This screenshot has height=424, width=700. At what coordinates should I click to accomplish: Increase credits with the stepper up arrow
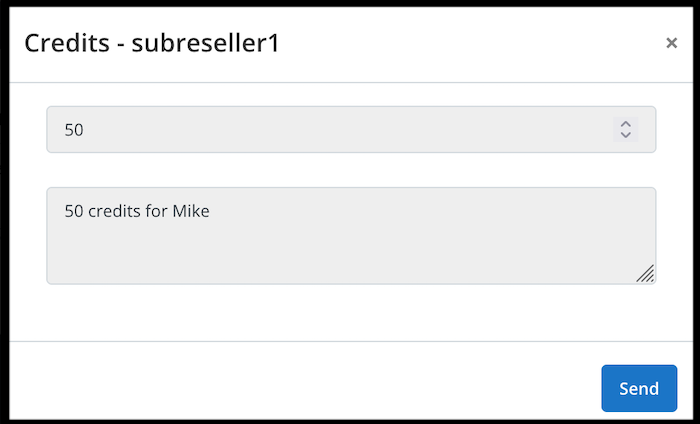point(625,123)
